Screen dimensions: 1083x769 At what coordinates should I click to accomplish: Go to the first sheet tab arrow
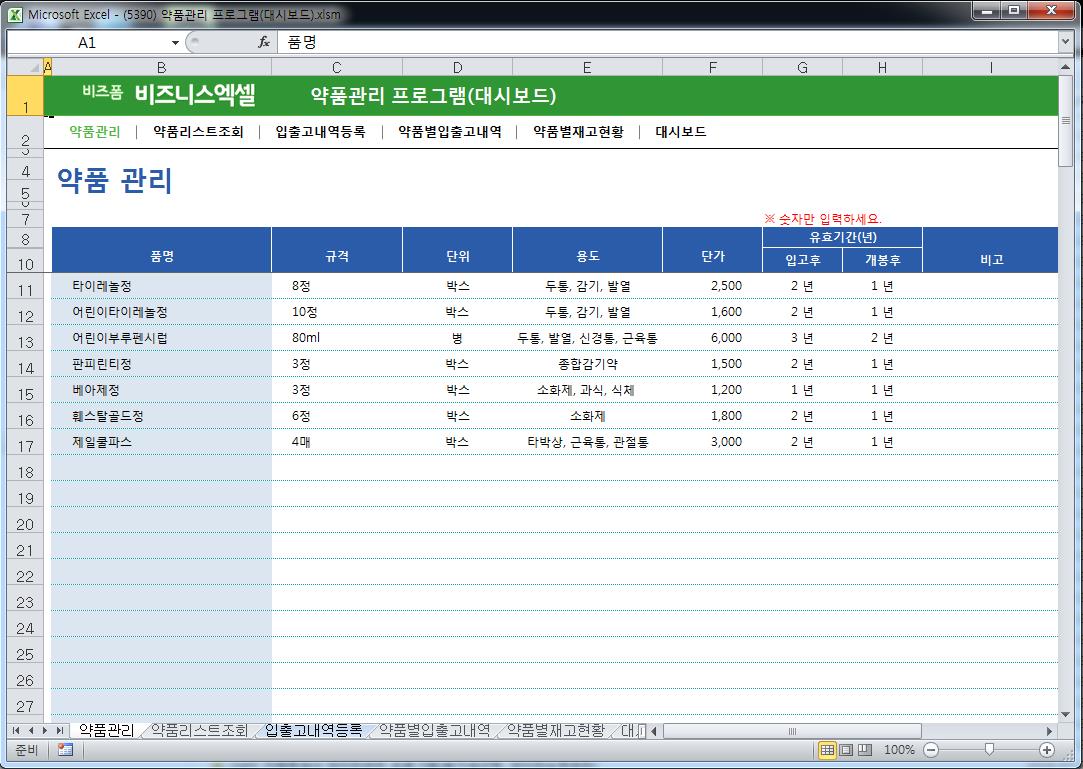coord(17,731)
